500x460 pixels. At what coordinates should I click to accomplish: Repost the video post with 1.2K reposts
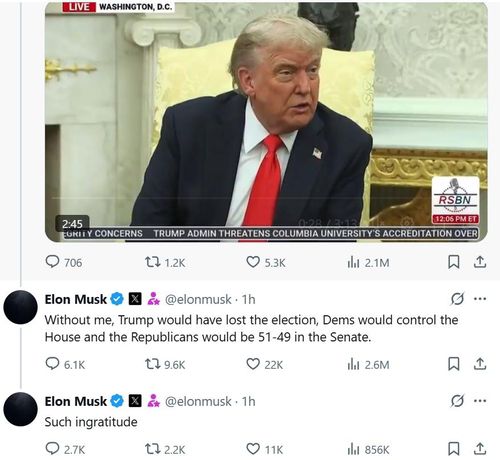[165, 262]
